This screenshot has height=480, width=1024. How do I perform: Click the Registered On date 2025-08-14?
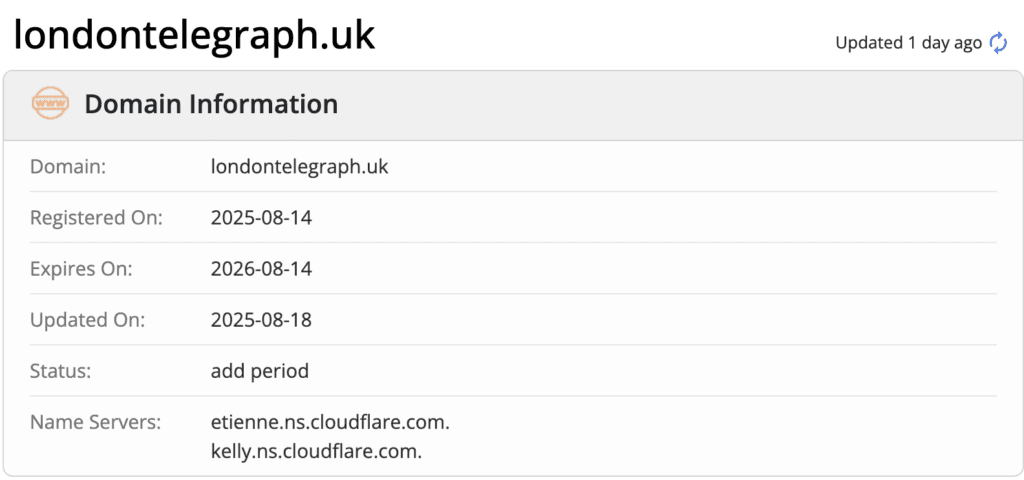(261, 218)
